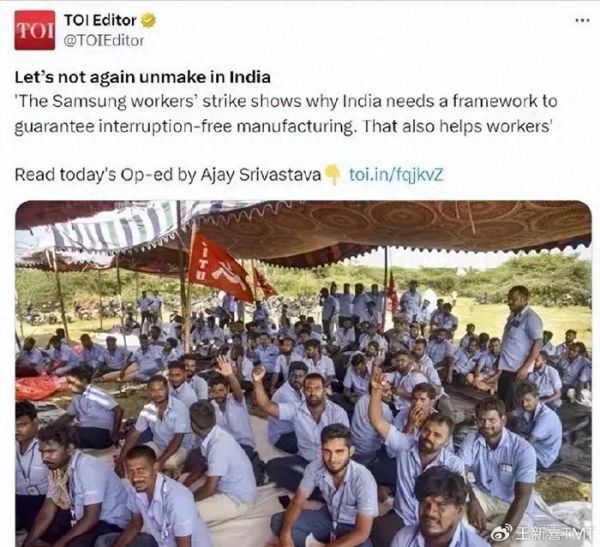Viewport: 600px width, 547px height.
Task: Click the word 'manufacturing' in tweet text
Action: pos(295,126)
